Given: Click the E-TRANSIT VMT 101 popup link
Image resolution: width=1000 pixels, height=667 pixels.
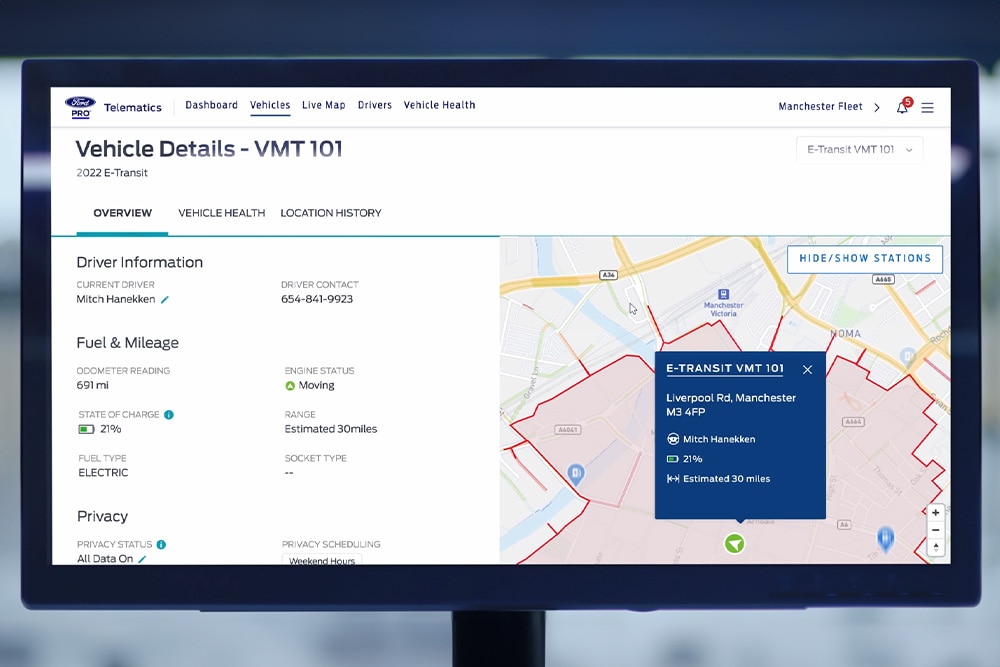Looking at the screenshot, I should [x=724, y=369].
